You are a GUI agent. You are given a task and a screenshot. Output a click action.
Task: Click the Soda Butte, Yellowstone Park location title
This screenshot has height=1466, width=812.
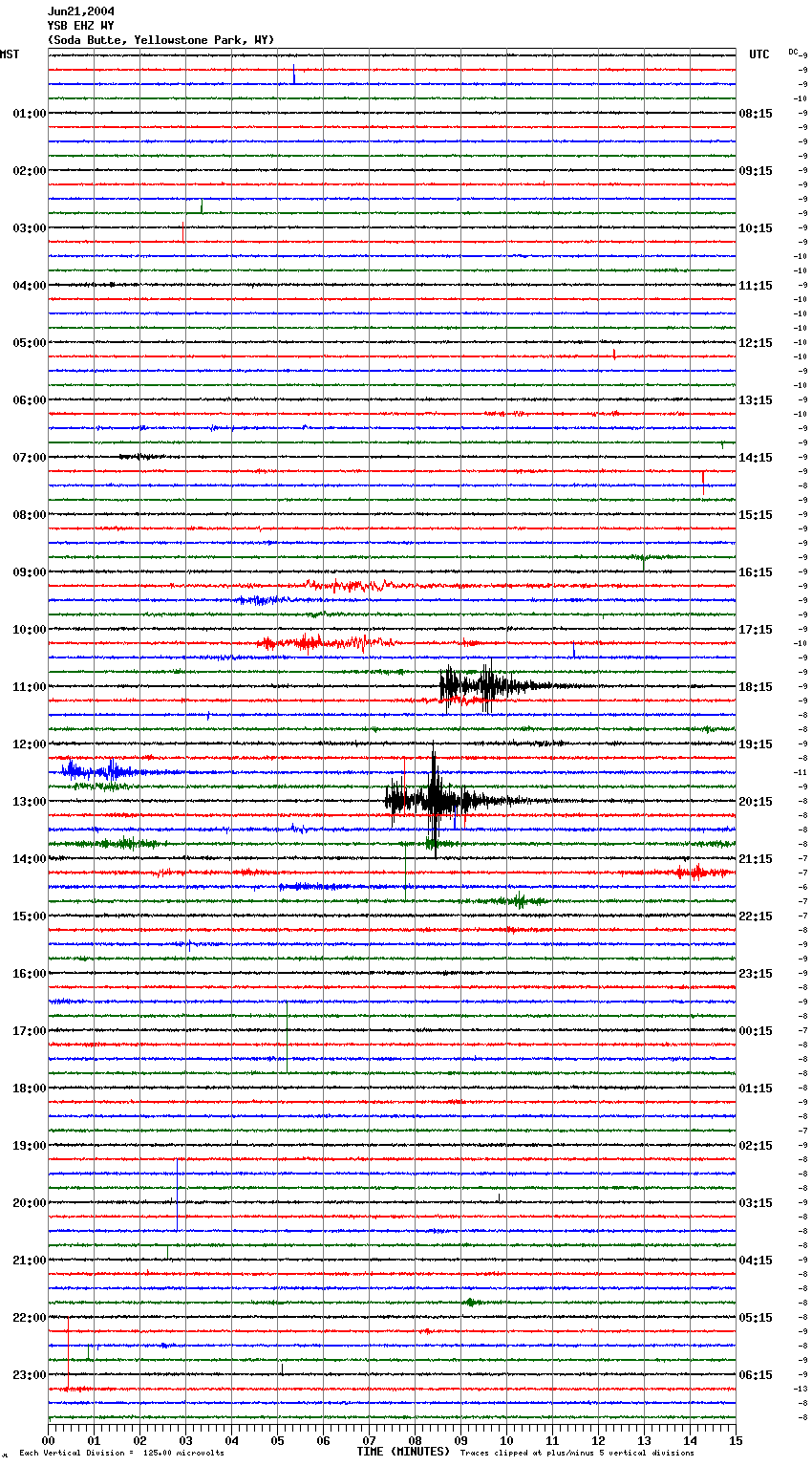[x=161, y=40]
